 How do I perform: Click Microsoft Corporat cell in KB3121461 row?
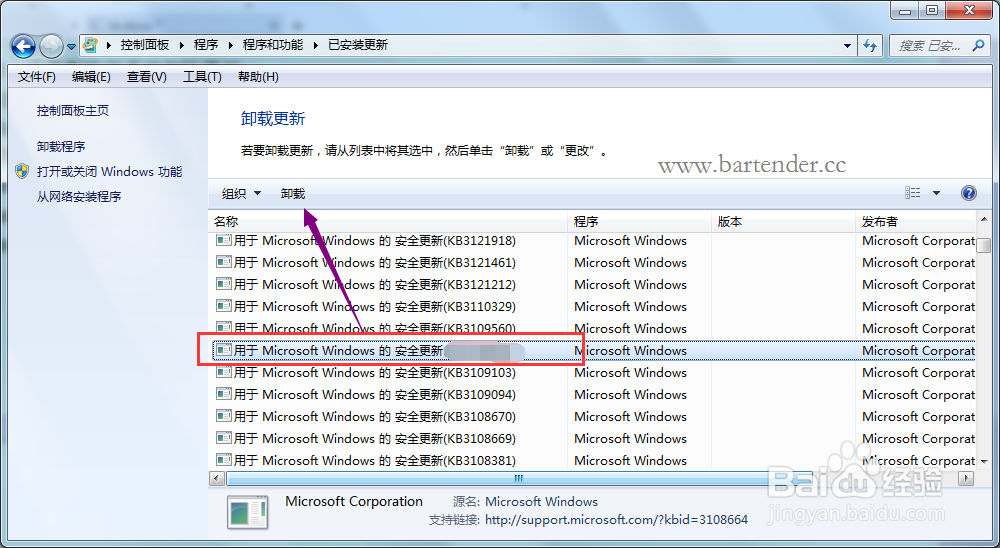pos(918,263)
